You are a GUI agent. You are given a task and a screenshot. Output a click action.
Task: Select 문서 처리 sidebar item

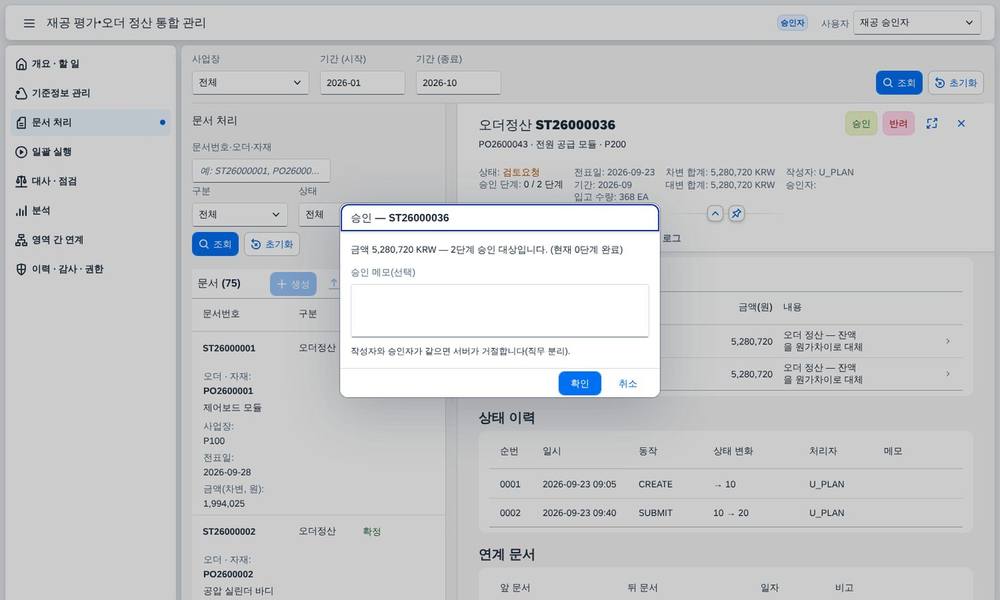tap(91, 122)
